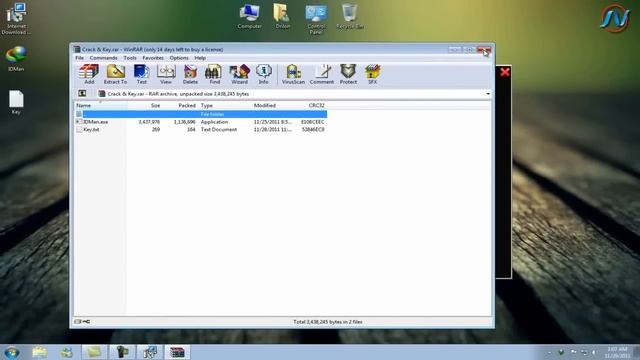
Task: Click the Comment toolbar icon
Action: pyautogui.click(x=322, y=74)
